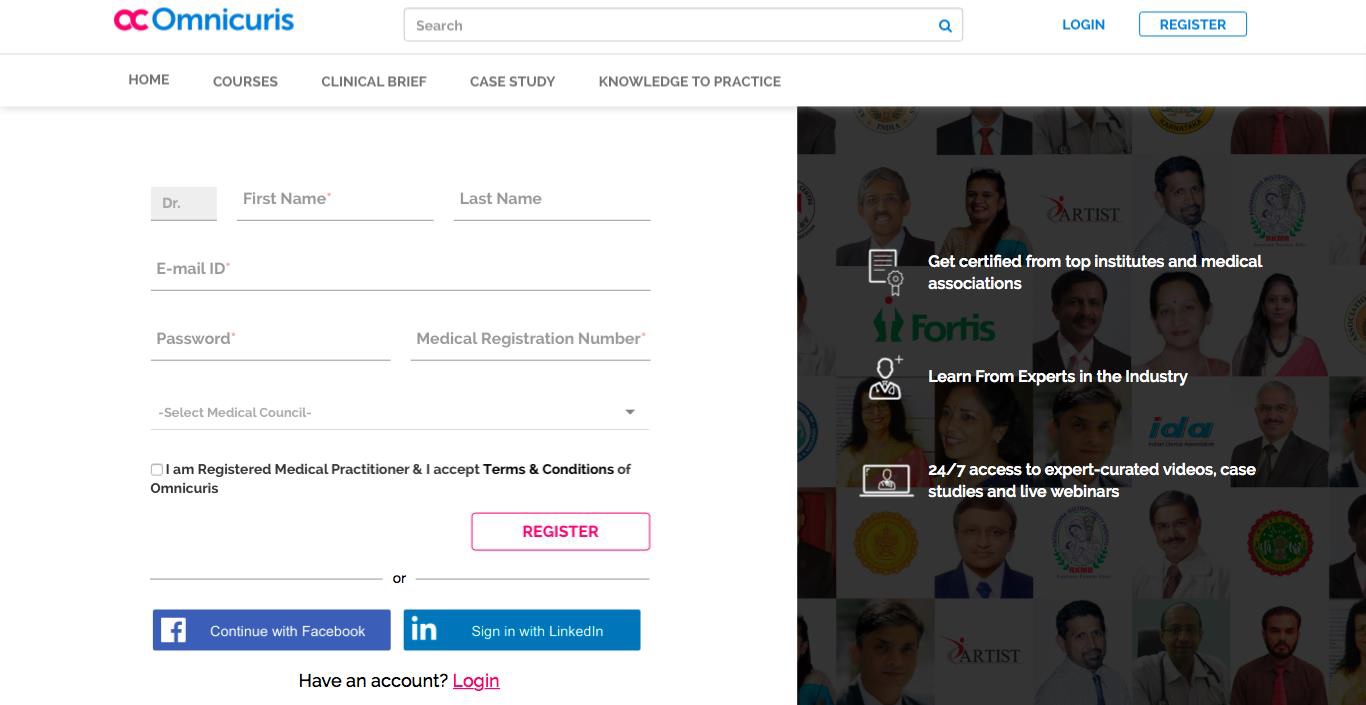The image size is (1366, 705).
Task: Click the Medical Council dropdown arrow
Action: 630,412
